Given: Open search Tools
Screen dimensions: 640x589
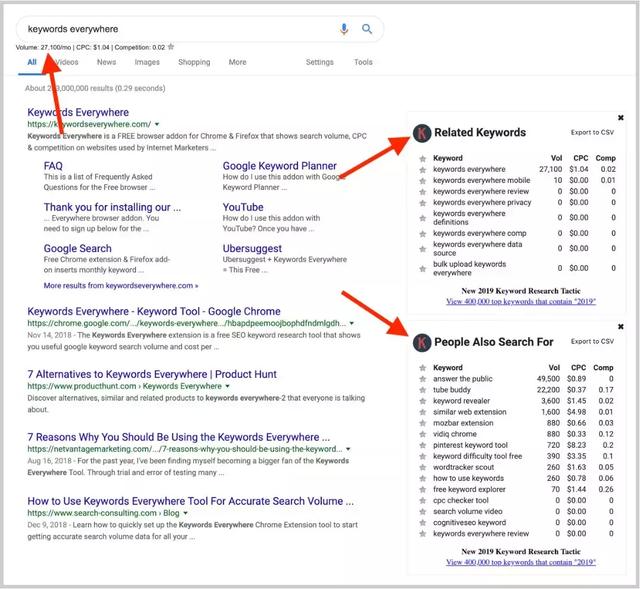Looking at the screenshot, I should tap(363, 62).
